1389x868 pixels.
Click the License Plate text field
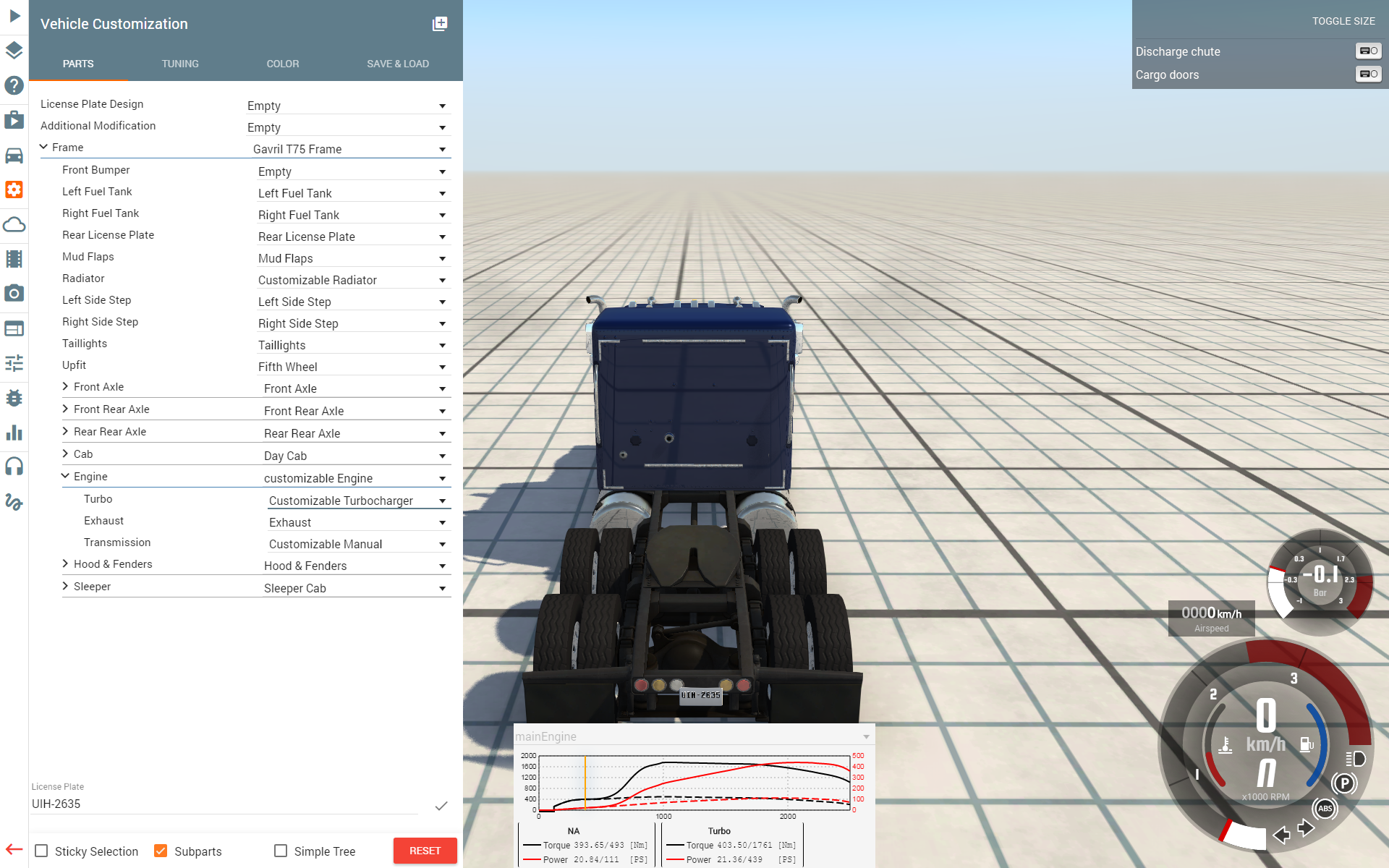pyautogui.click(x=224, y=804)
